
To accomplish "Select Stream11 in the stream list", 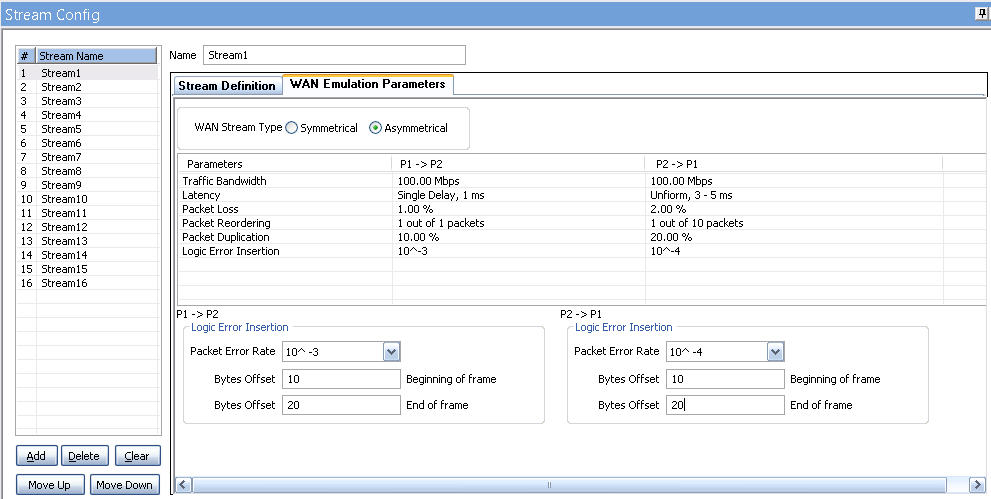I will tap(87, 213).
